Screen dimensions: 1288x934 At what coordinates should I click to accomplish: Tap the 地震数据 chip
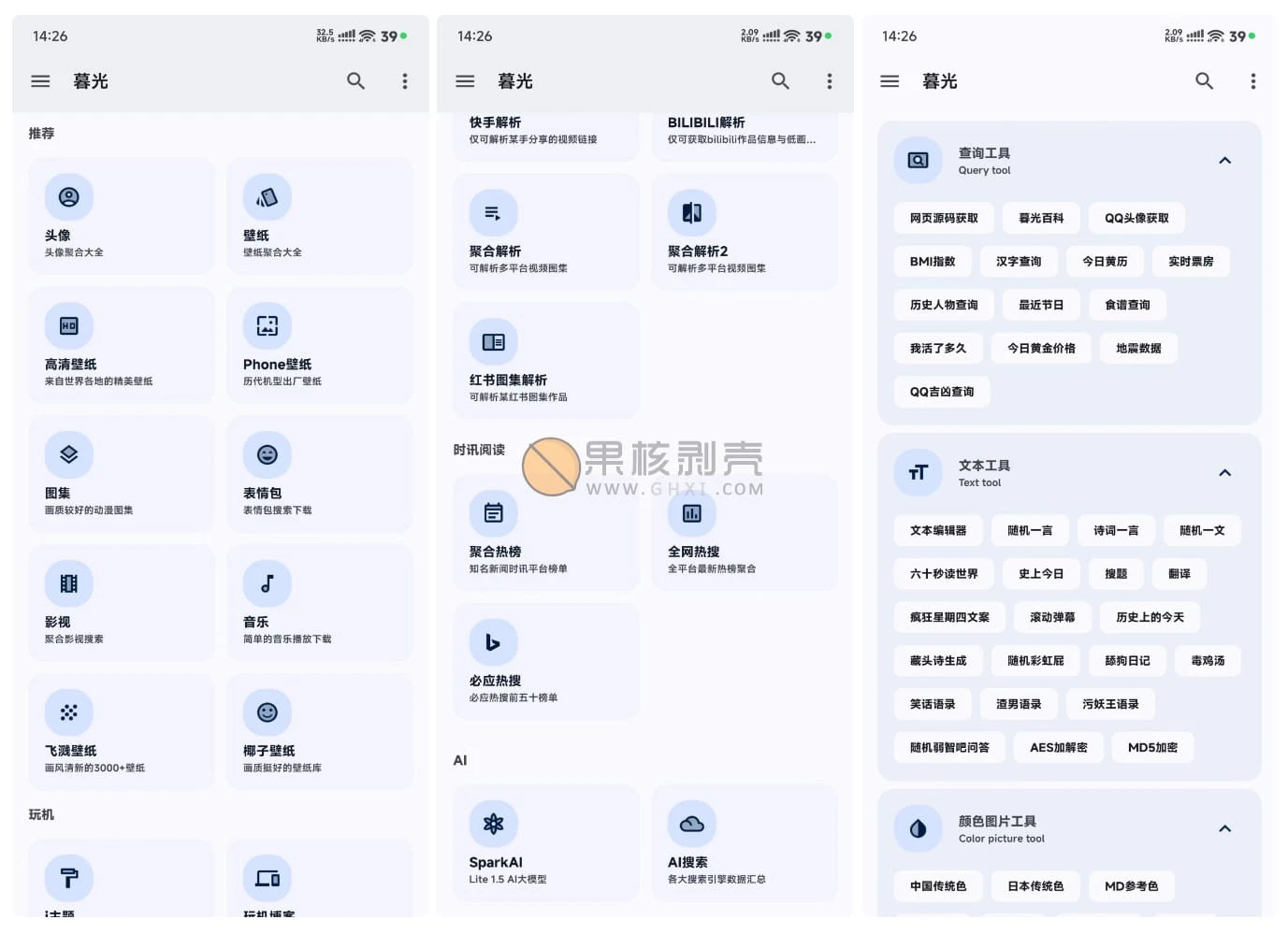tap(1138, 348)
